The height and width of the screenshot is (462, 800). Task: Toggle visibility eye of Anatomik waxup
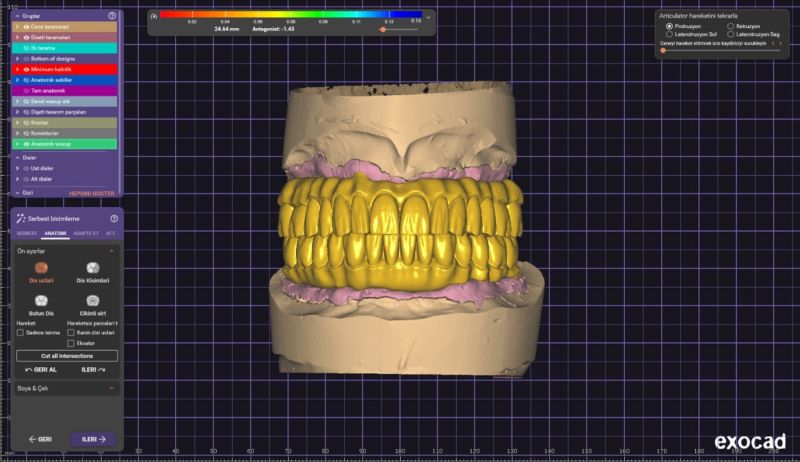(25, 143)
